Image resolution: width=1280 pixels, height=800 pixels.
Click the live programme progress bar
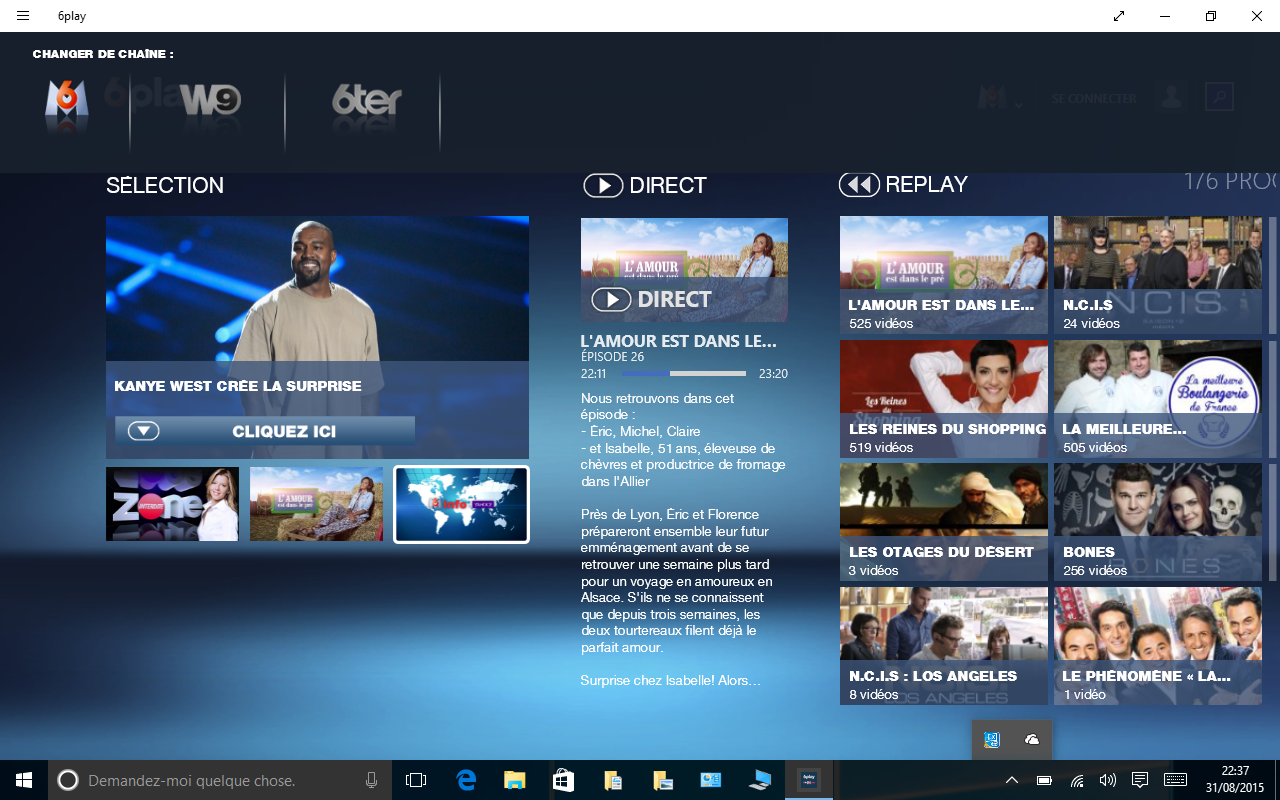683,374
